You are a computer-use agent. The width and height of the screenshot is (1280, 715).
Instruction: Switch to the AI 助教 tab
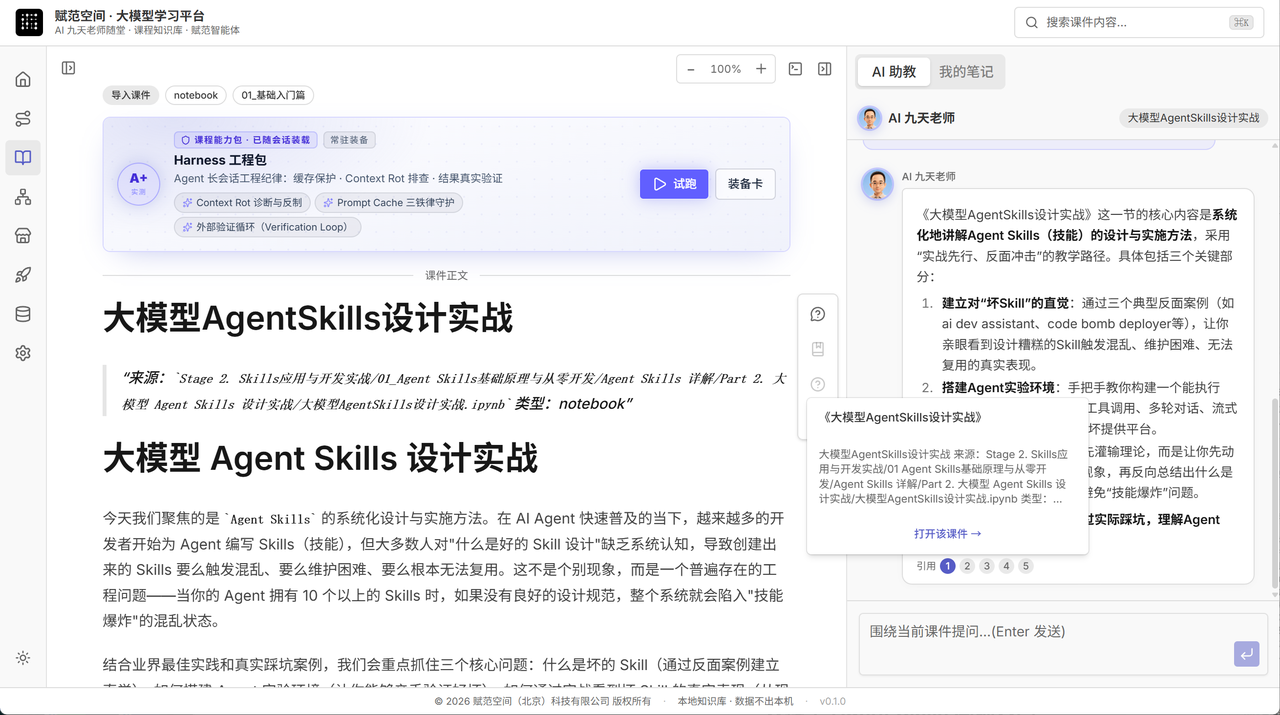[894, 72]
